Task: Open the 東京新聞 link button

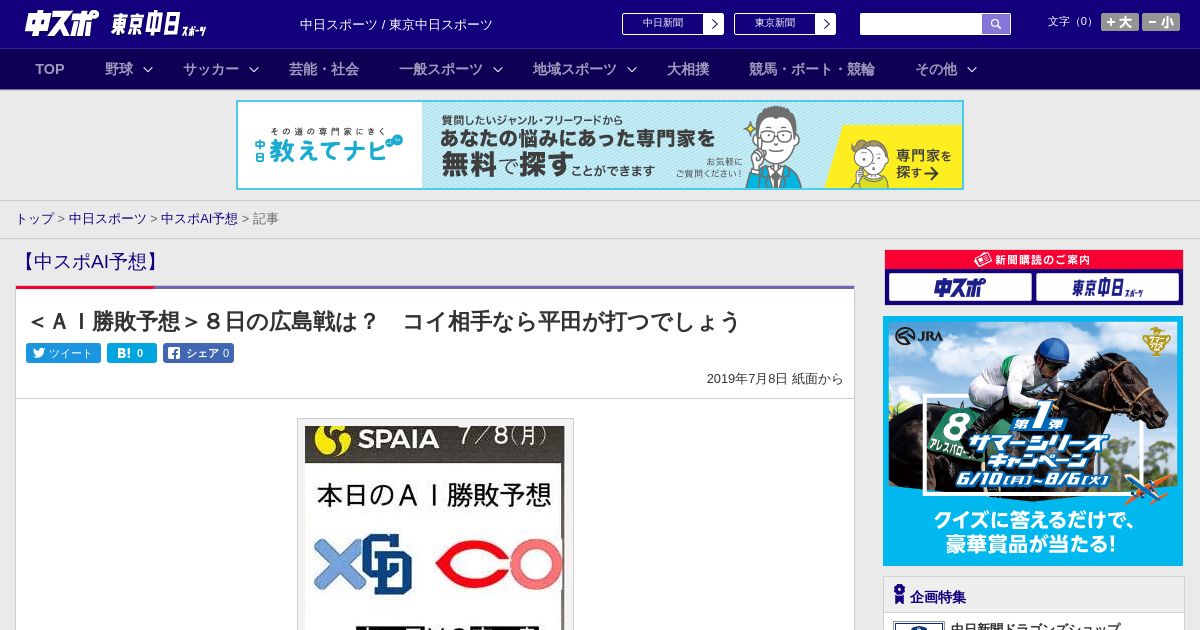Action: 775,24
